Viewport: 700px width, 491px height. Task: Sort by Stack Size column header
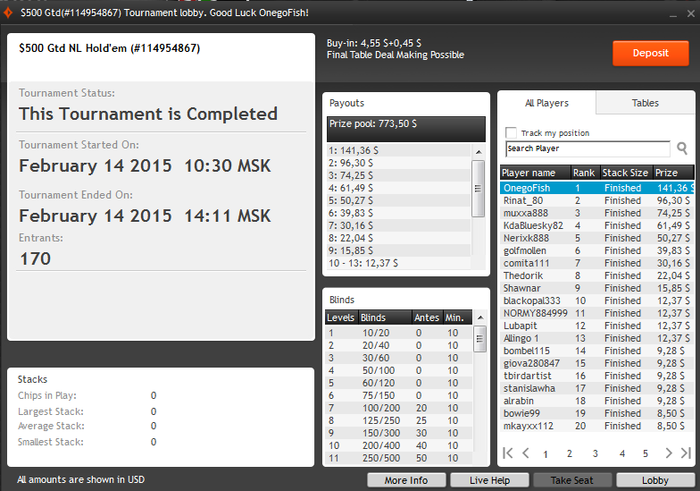[626, 173]
